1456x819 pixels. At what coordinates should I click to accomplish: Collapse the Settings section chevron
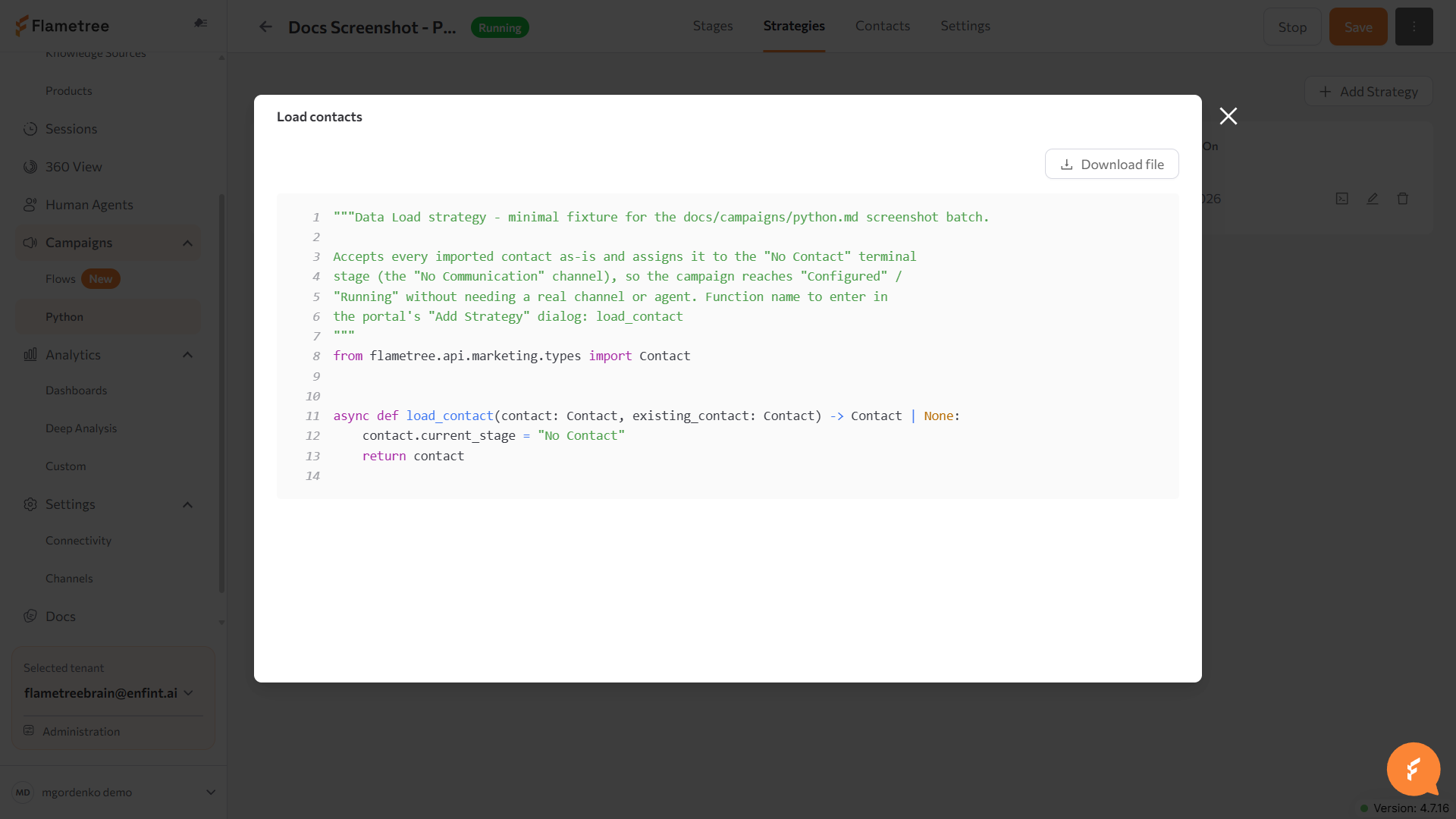188,505
